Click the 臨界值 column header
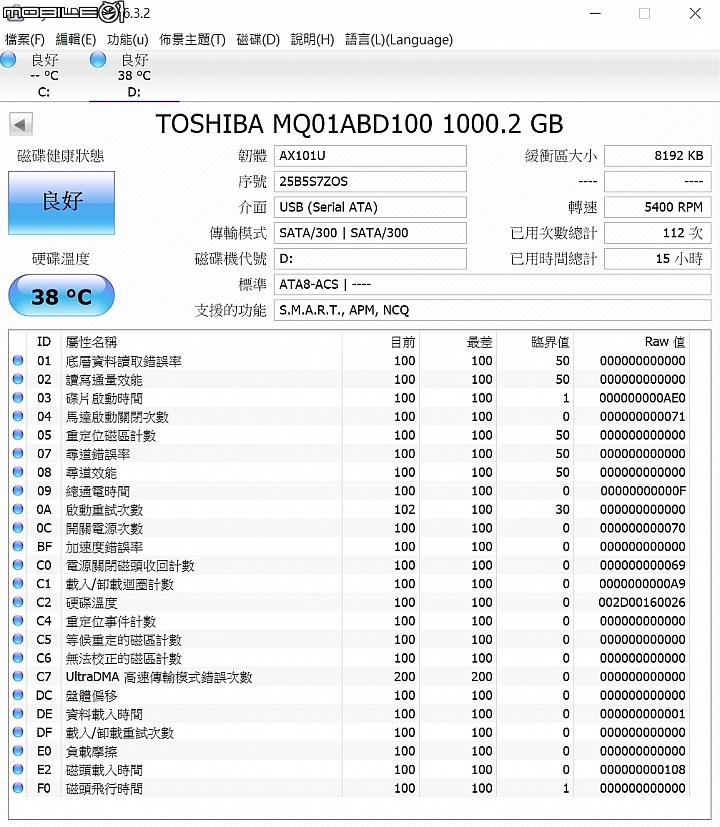Screen dimensions: 720x827 535,342
